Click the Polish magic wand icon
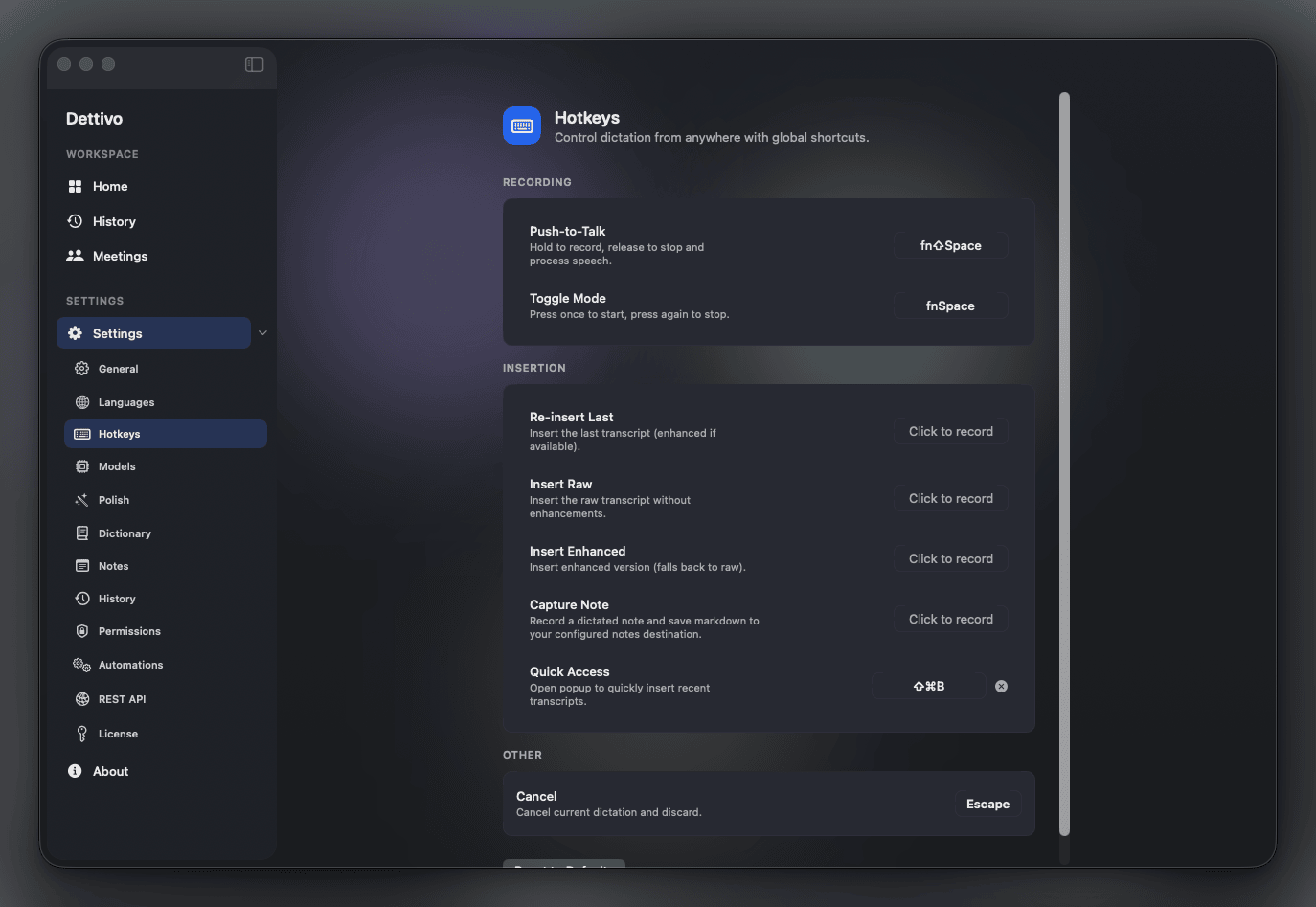The width and height of the screenshot is (1316, 907). 82,500
